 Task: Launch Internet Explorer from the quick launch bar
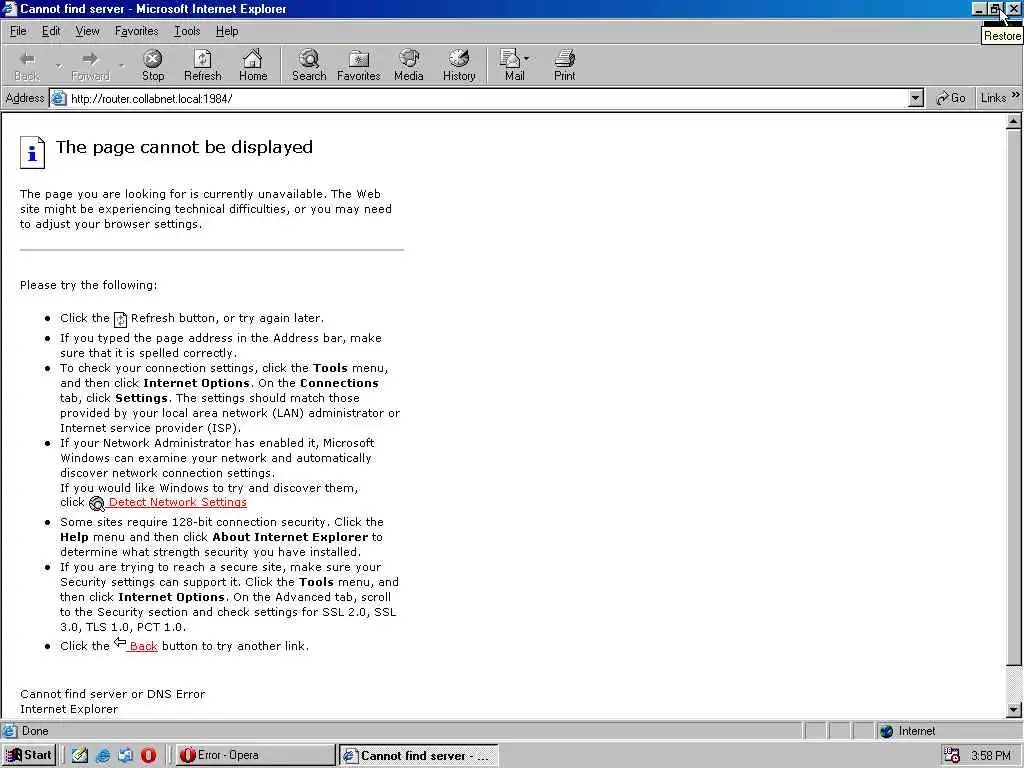point(103,755)
